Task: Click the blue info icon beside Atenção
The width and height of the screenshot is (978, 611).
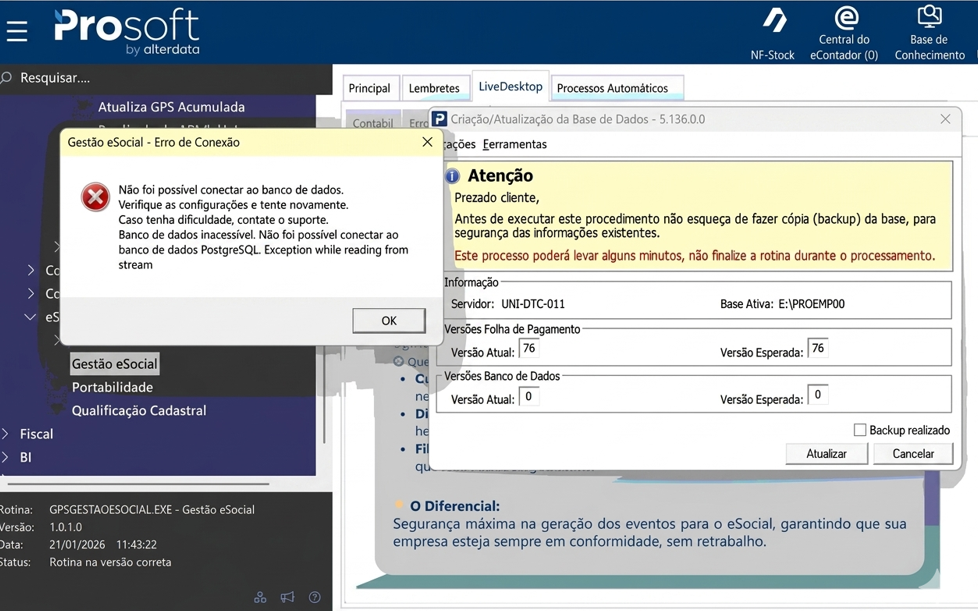Action: (x=453, y=176)
